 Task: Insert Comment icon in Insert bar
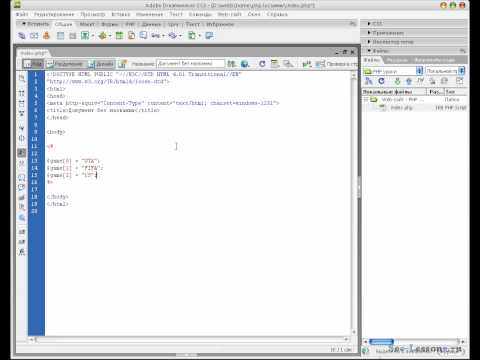coord(143,35)
